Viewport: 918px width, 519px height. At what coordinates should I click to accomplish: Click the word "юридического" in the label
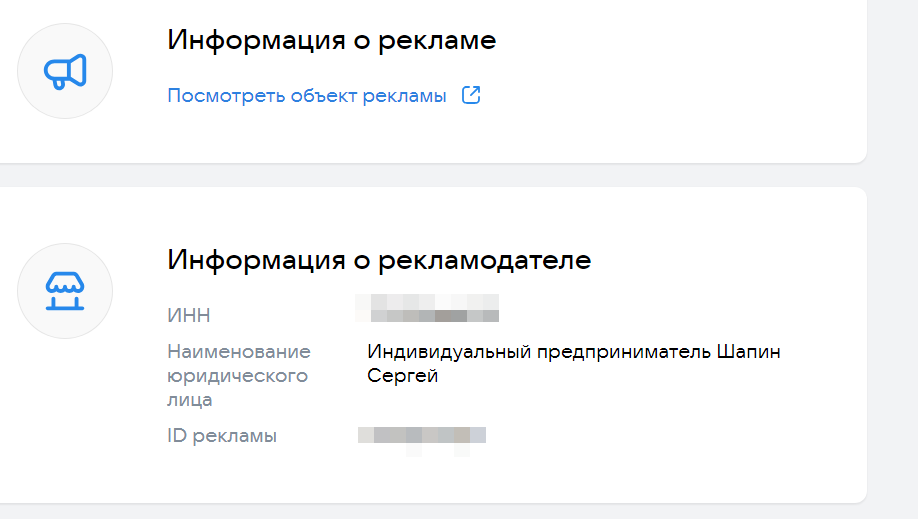[238, 376]
